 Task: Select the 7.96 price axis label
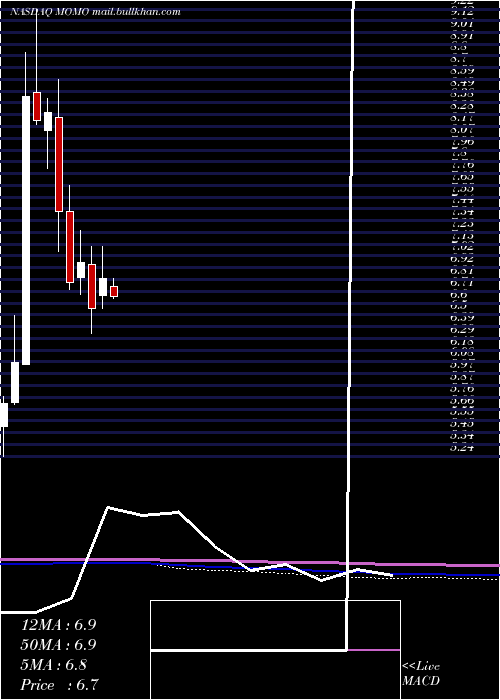[x=462, y=142]
